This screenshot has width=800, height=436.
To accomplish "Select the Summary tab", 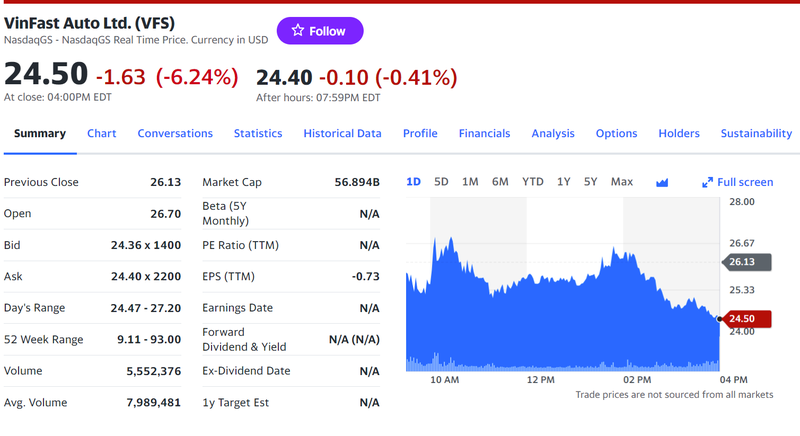I will pos(40,133).
